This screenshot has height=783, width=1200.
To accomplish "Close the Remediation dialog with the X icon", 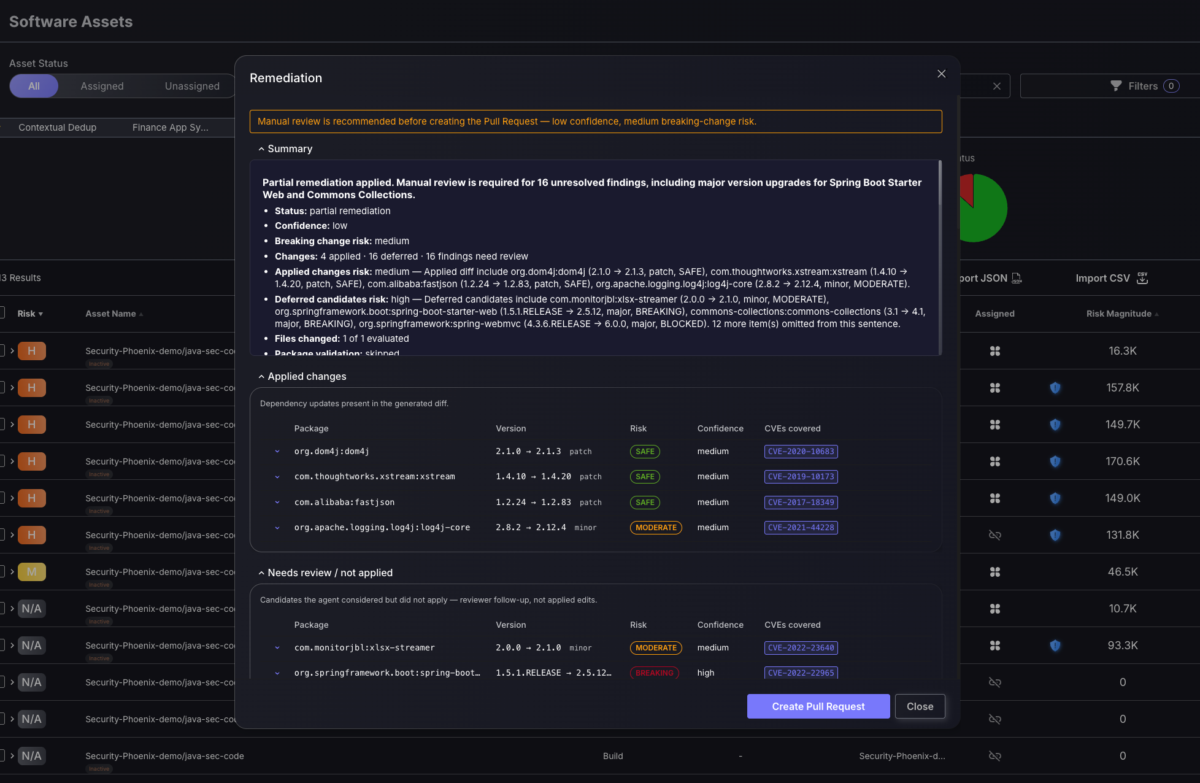I will (x=941, y=74).
